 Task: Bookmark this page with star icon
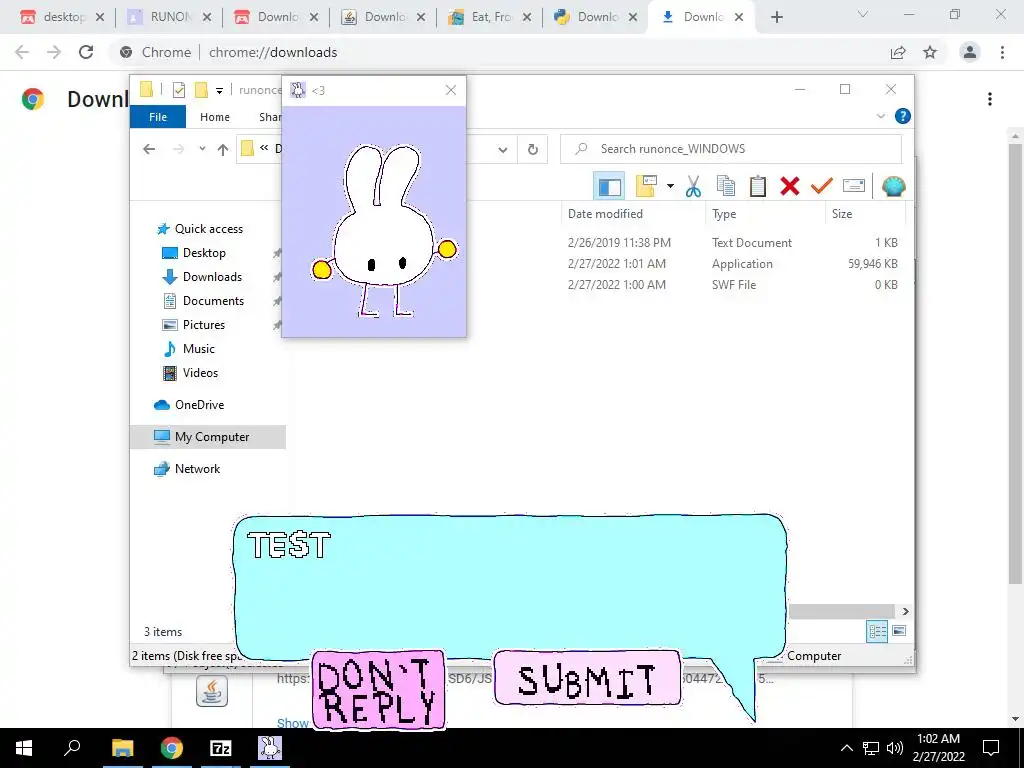pyautogui.click(x=930, y=52)
